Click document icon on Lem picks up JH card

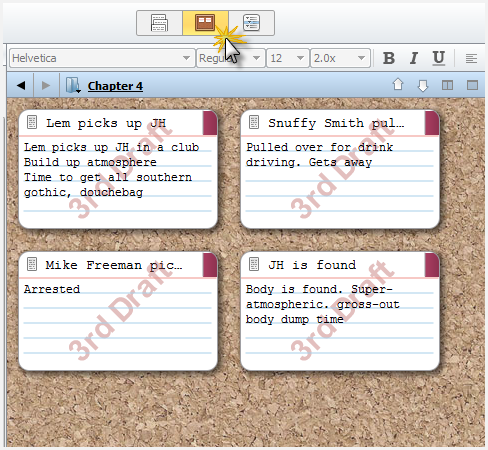coord(32,122)
